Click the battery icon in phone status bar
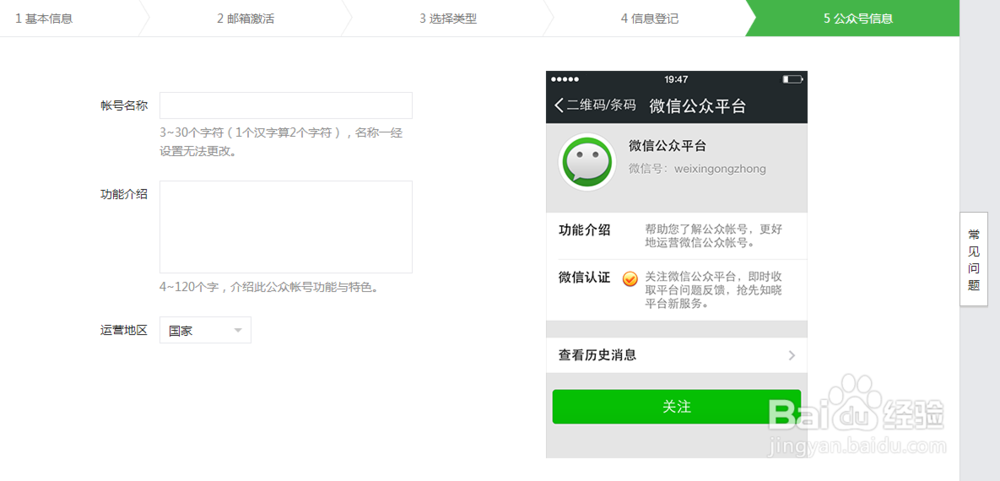1000x481 pixels. click(793, 79)
